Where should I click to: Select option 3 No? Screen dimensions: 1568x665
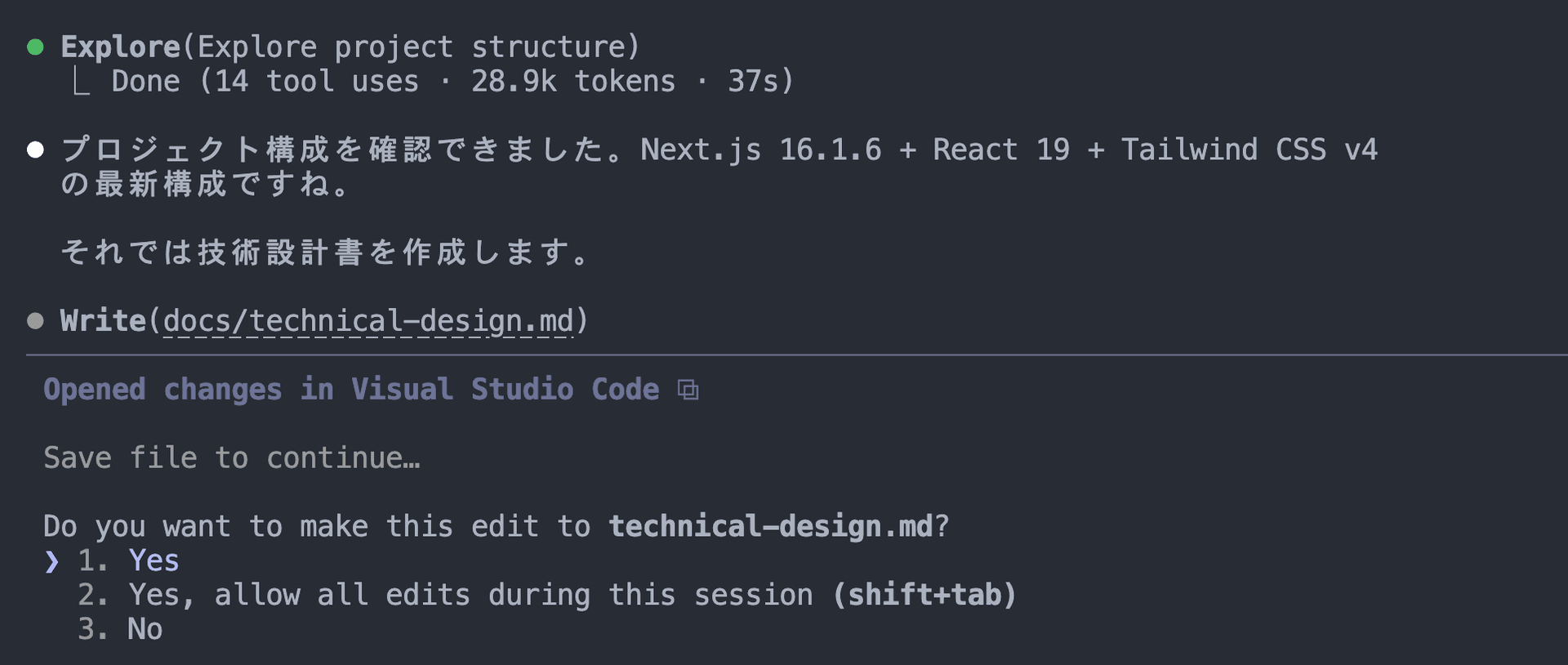(x=145, y=630)
